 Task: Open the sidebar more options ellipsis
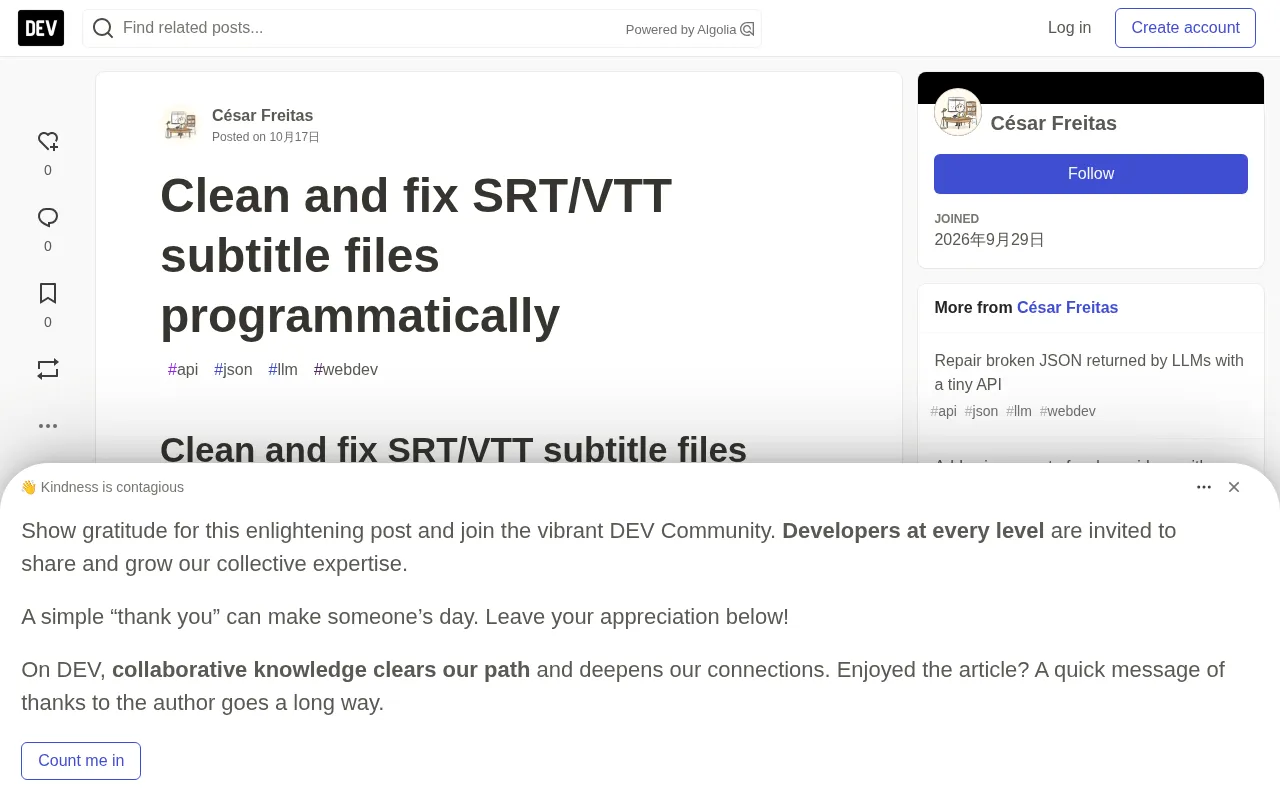click(x=48, y=426)
